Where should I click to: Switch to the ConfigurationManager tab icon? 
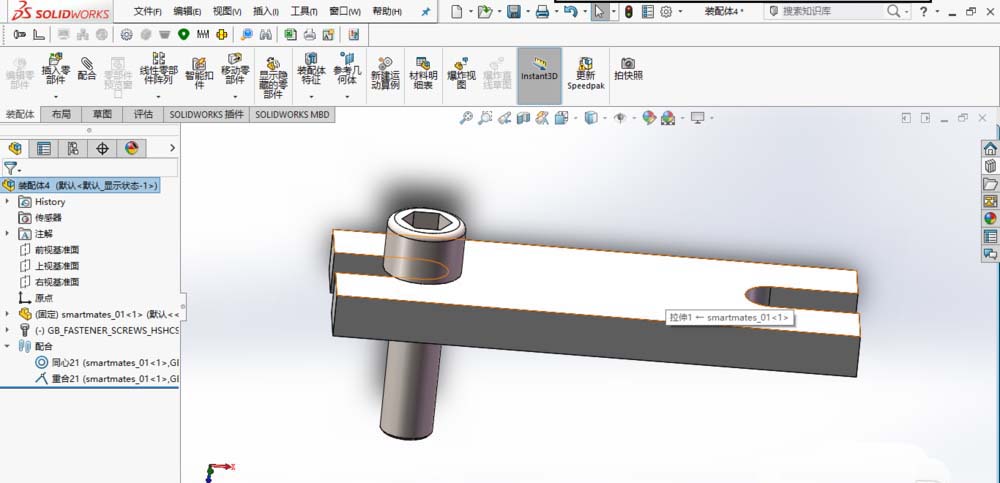point(73,149)
